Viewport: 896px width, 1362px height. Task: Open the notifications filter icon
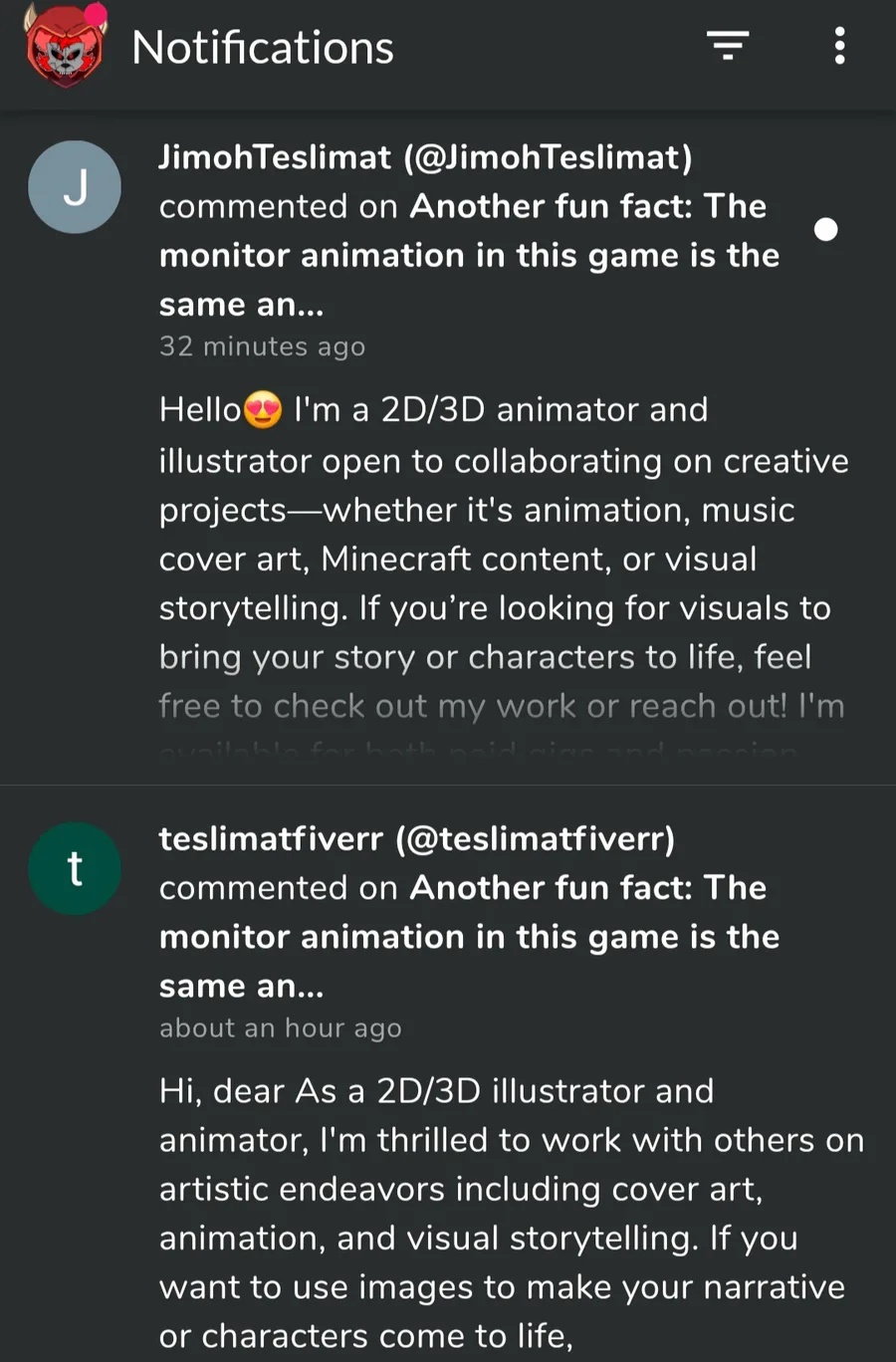(x=728, y=46)
